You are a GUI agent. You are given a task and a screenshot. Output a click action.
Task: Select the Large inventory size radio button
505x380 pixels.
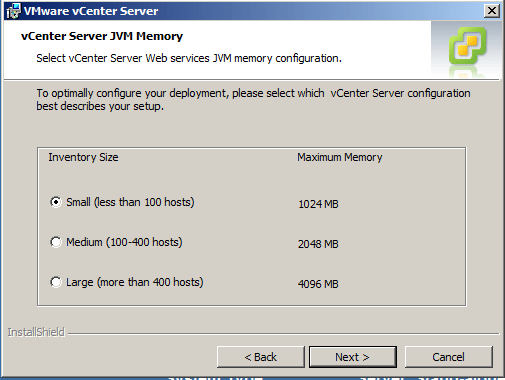56,282
